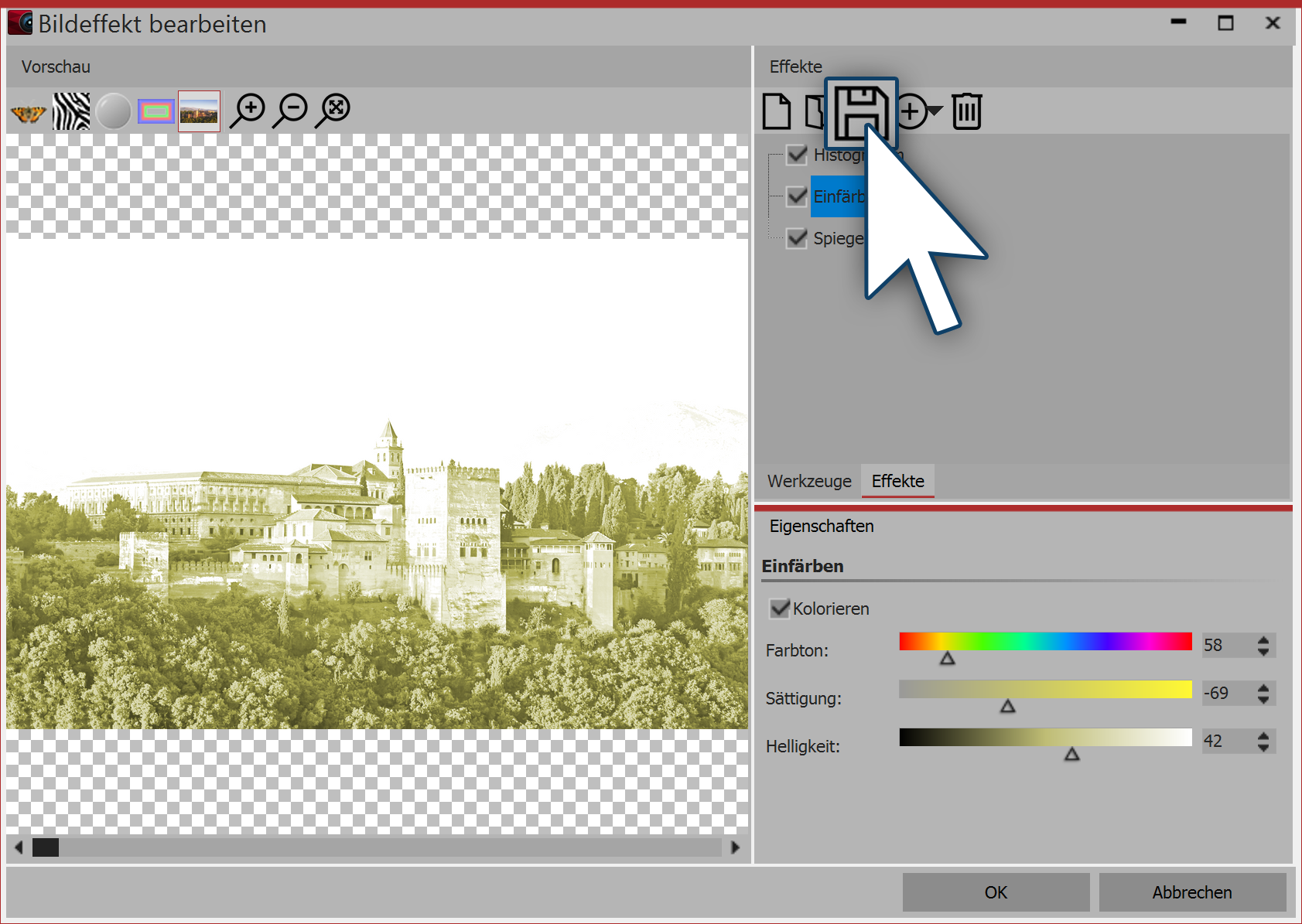Viewport: 1302px width, 924px height.
Task: Select the colored rectangle preview image
Action: click(156, 112)
